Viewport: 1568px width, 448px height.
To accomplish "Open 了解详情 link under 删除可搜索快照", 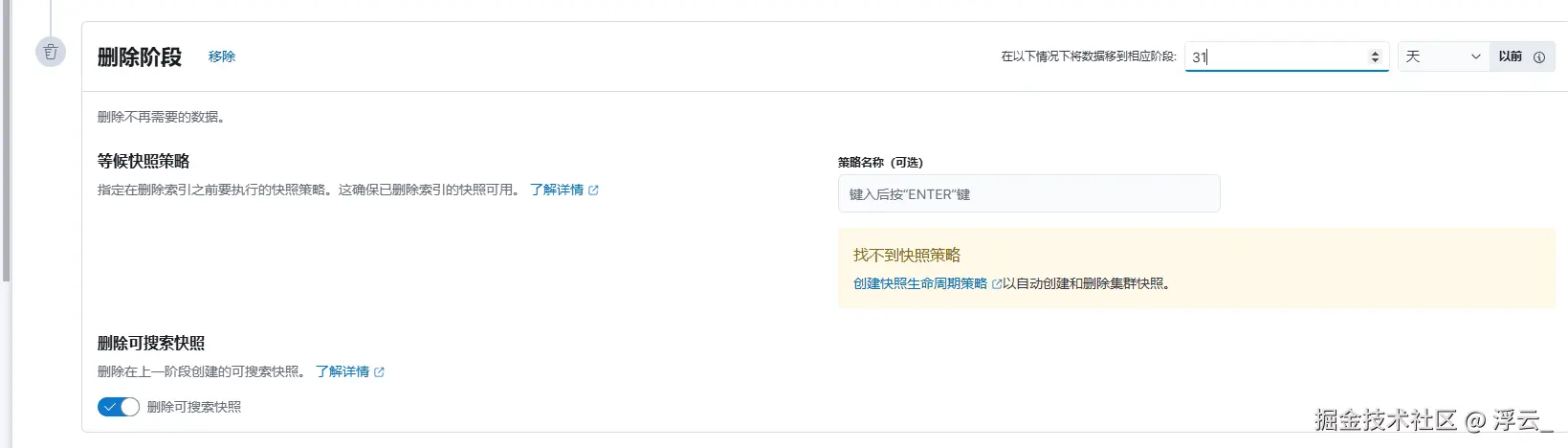I will coord(342,371).
